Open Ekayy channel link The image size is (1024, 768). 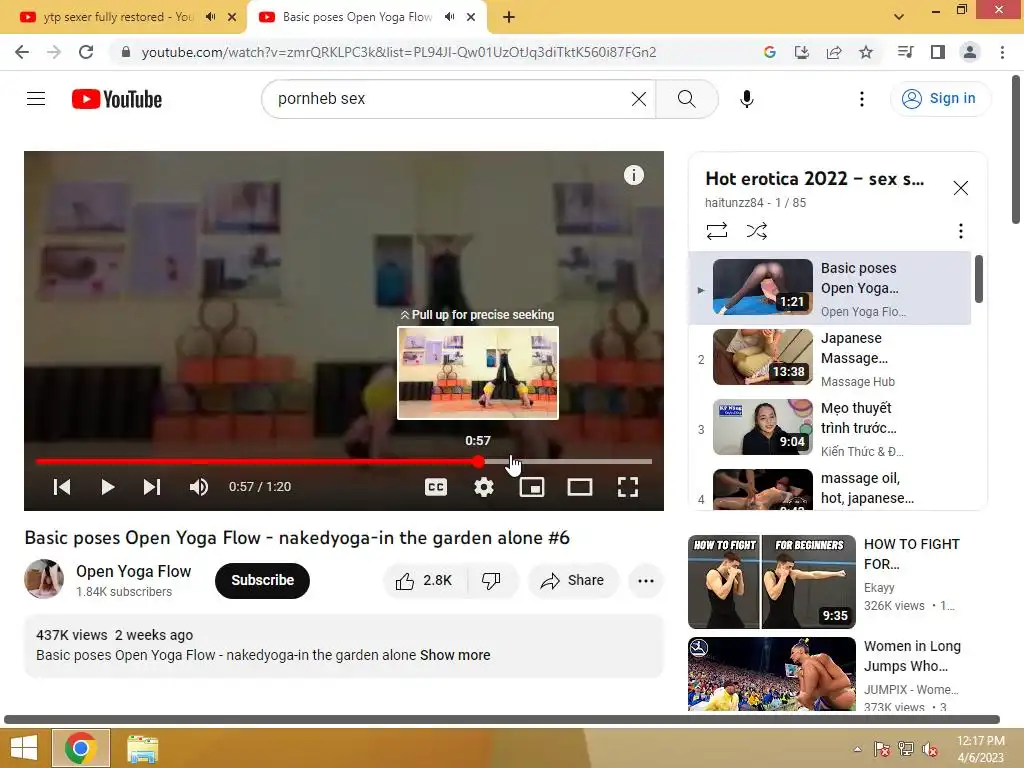[x=878, y=587]
